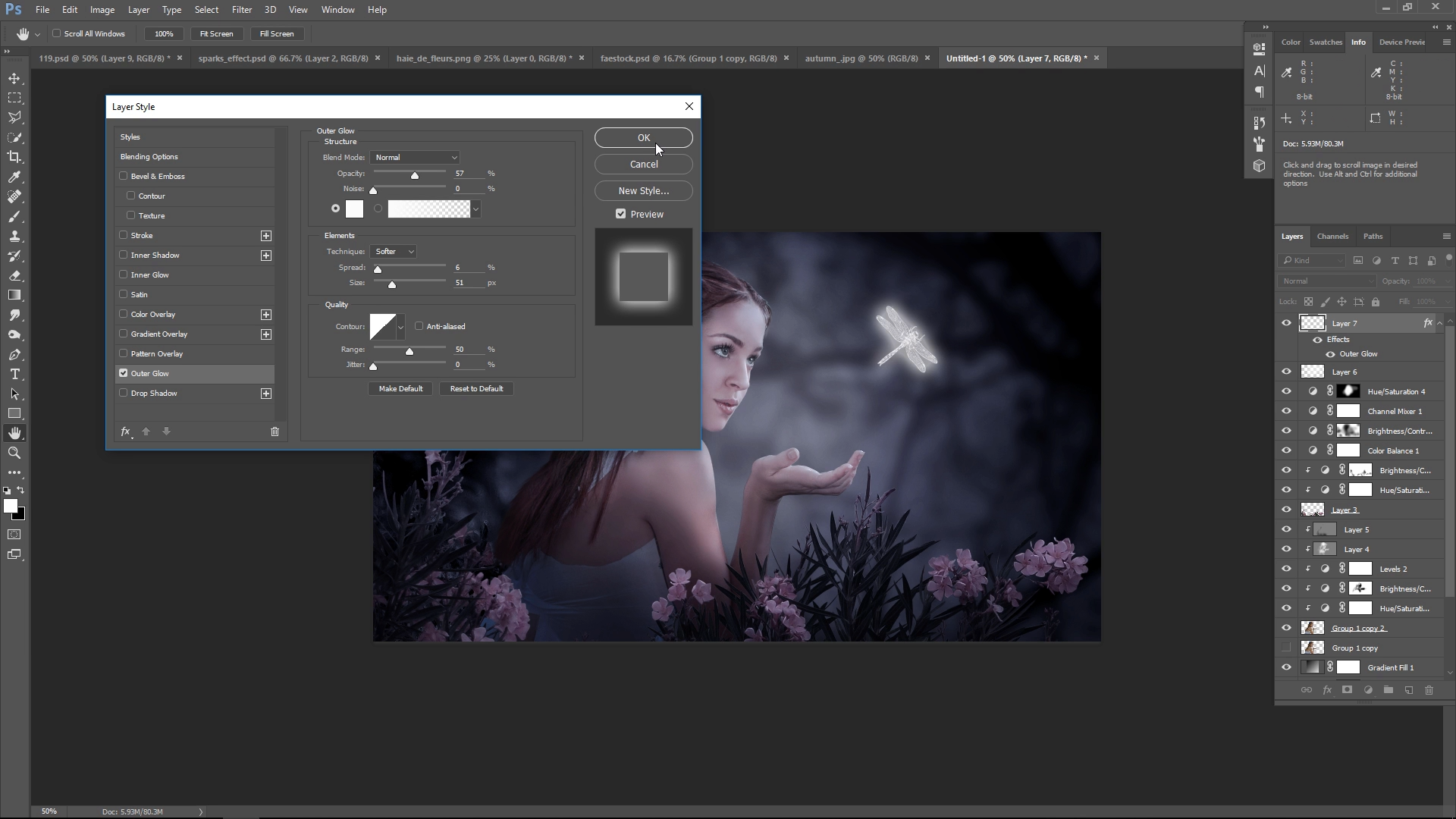Click Add layer mask icon in Layers panel
The width and height of the screenshot is (1456, 819).
click(x=1347, y=690)
